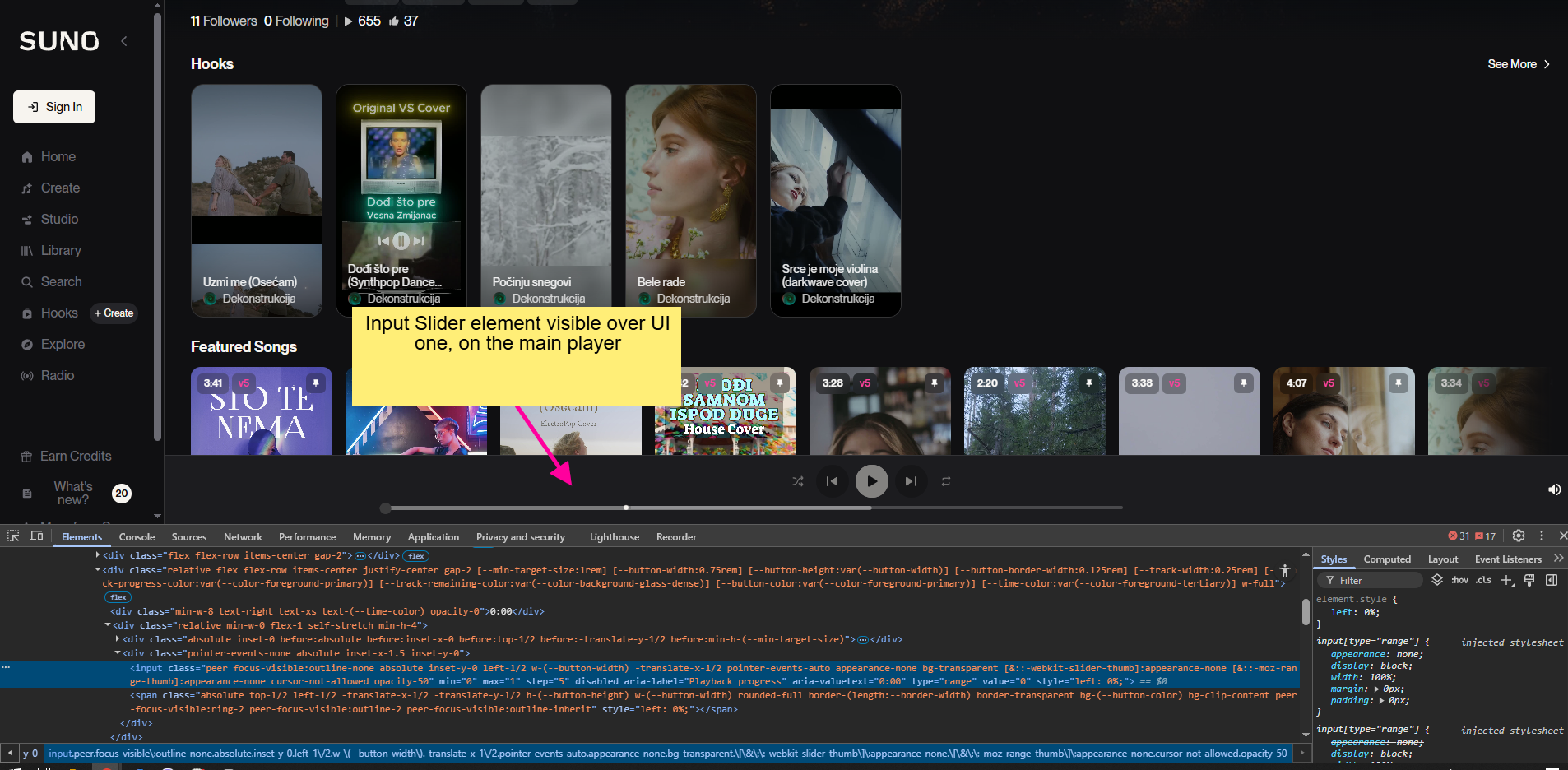The image size is (1568, 770).
Task: Open the 17 issues counter
Action: tap(1485, 536)
